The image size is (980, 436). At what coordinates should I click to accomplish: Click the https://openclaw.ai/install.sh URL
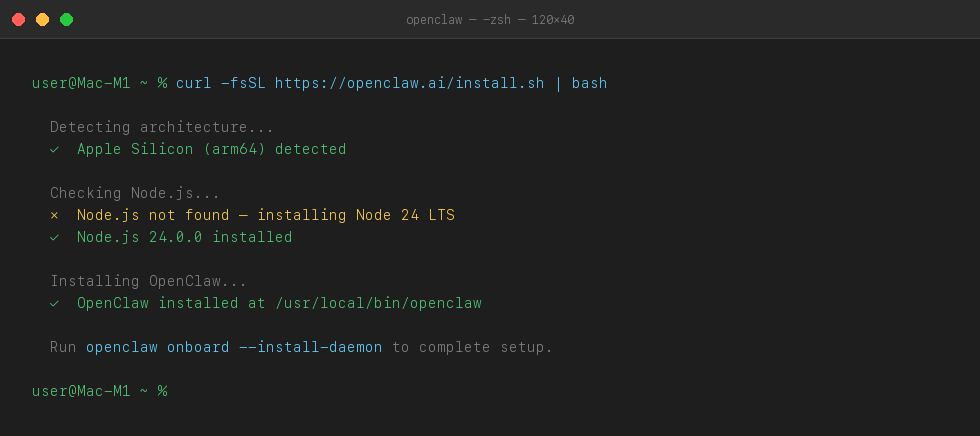(x=409, y=83)
